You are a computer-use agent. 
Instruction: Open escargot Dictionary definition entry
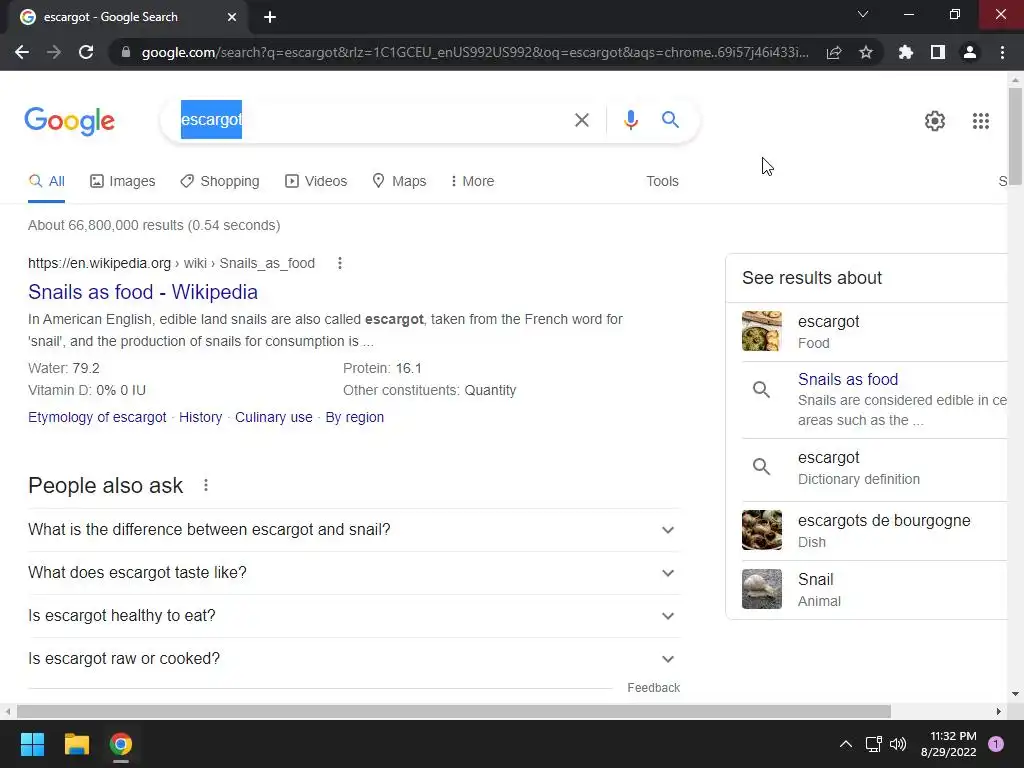[x=874, y=468]
